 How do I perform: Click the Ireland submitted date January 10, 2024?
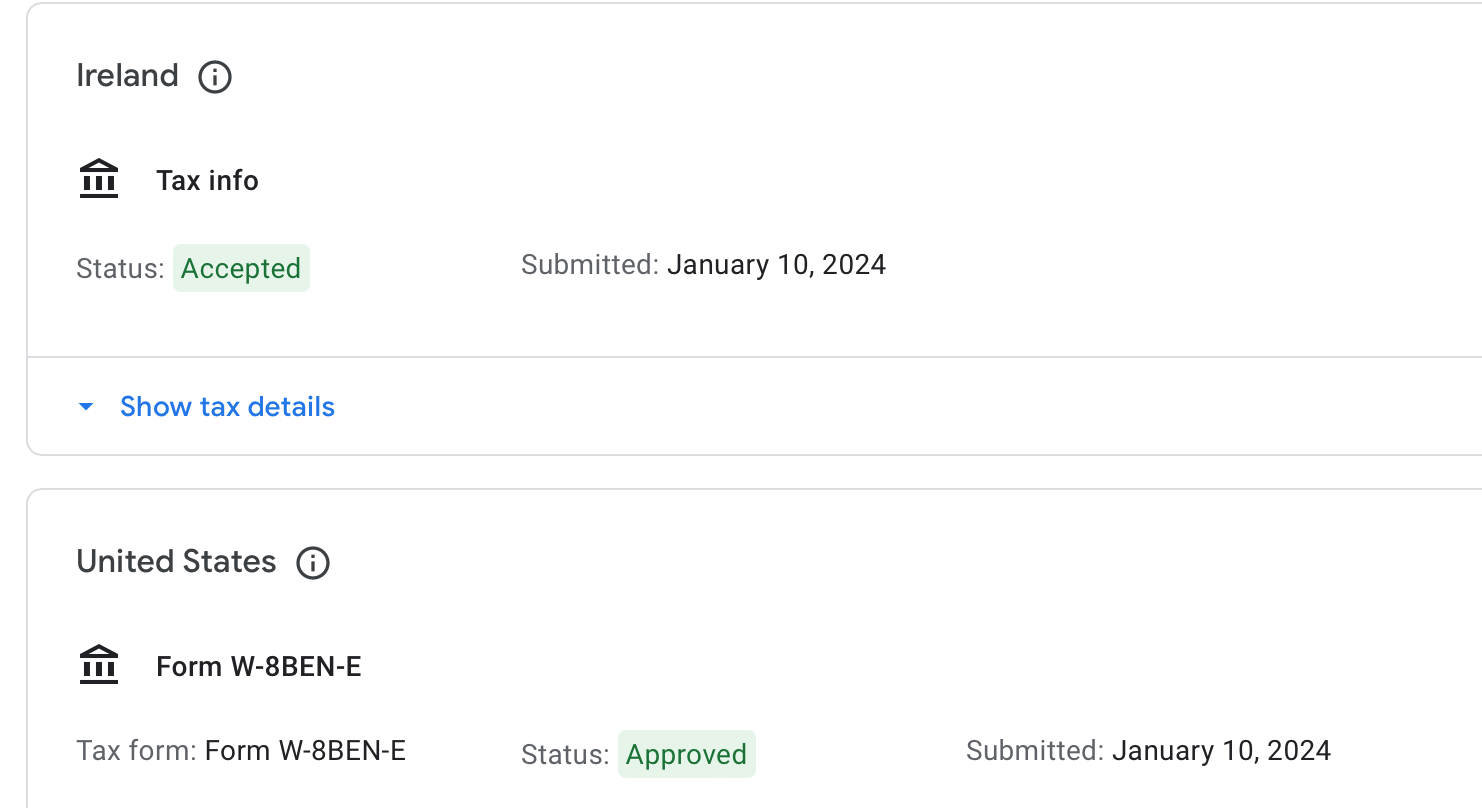[776, 265]
